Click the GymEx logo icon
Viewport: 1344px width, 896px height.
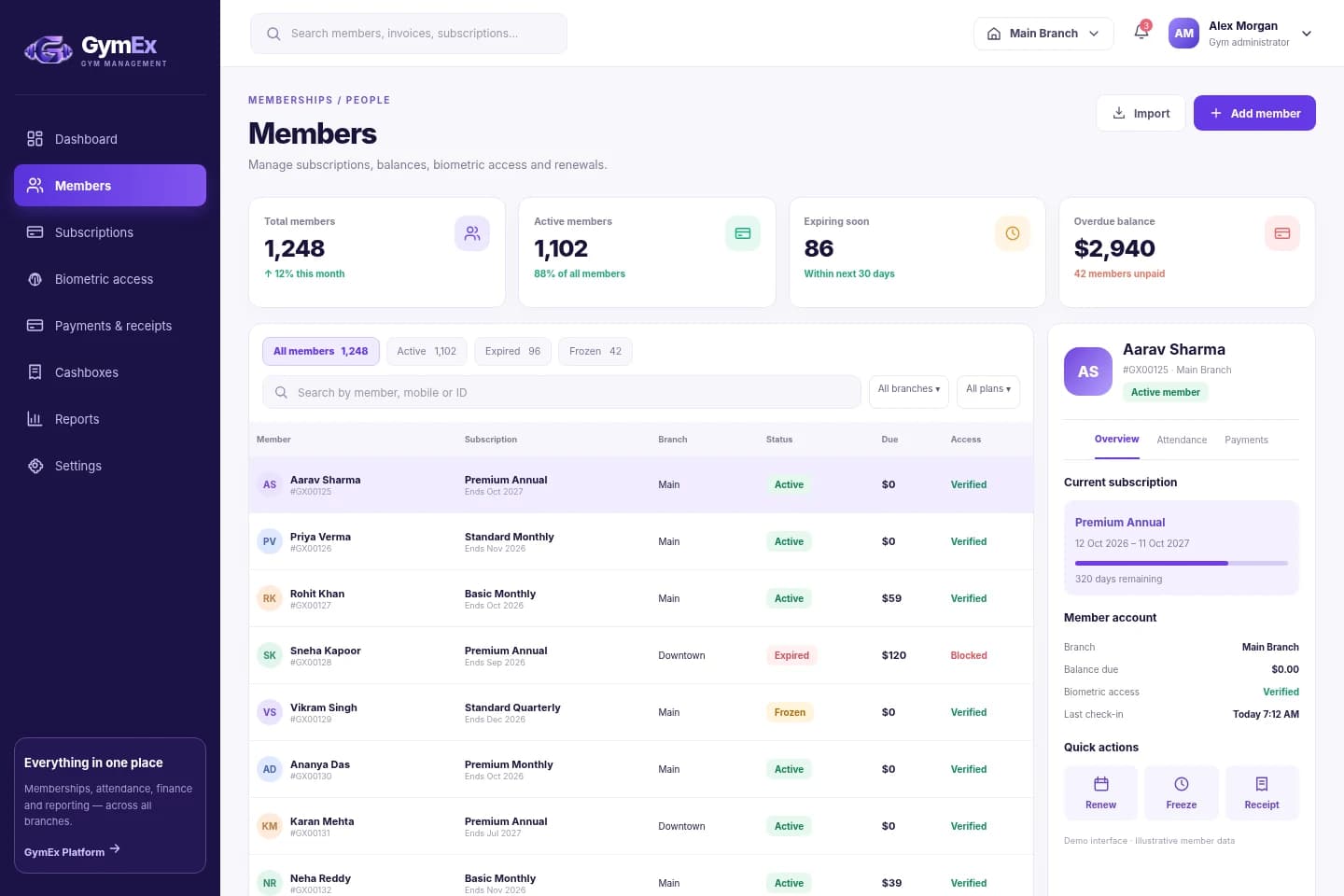pos(49,49)
